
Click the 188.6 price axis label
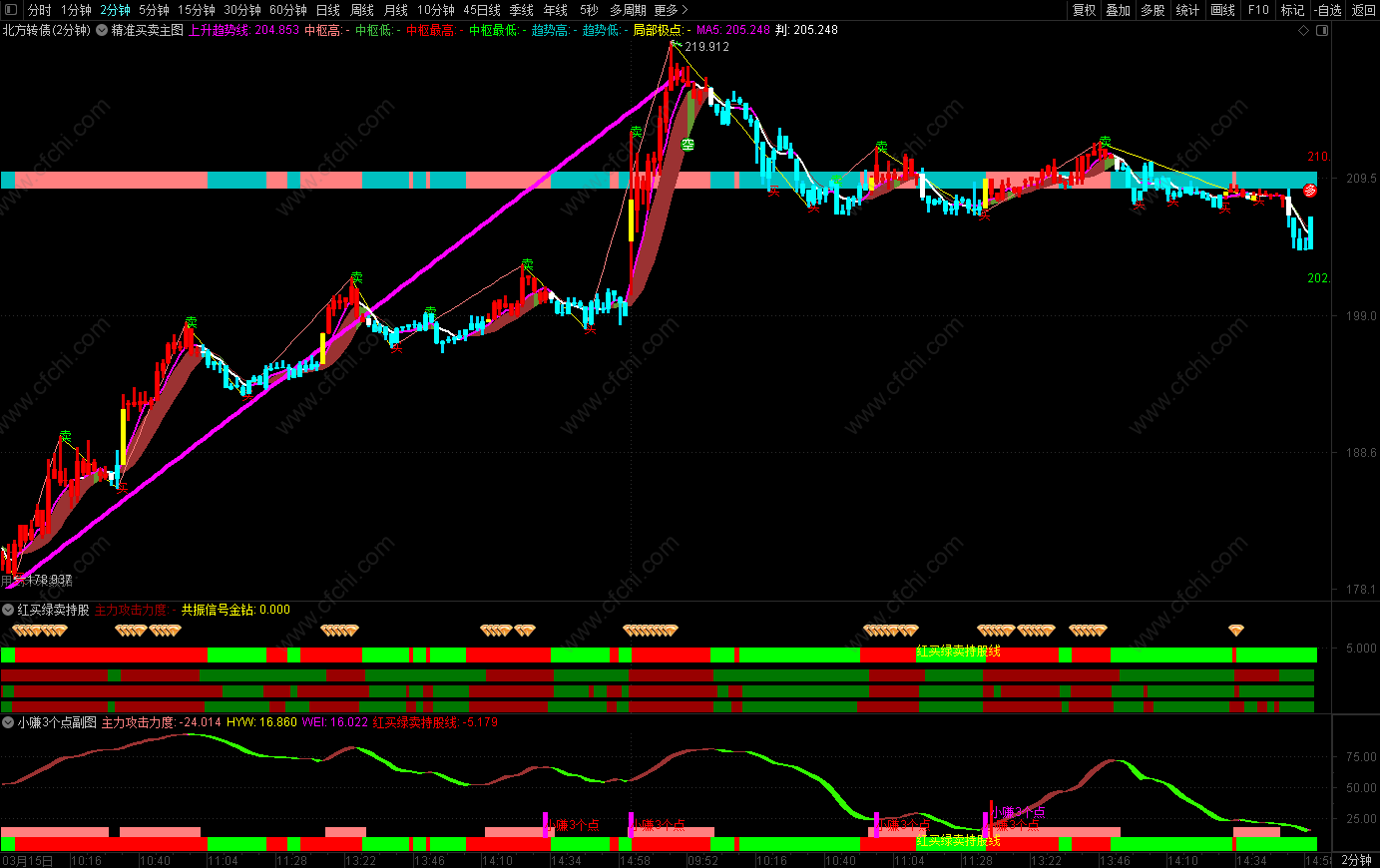coord(1361,453)
